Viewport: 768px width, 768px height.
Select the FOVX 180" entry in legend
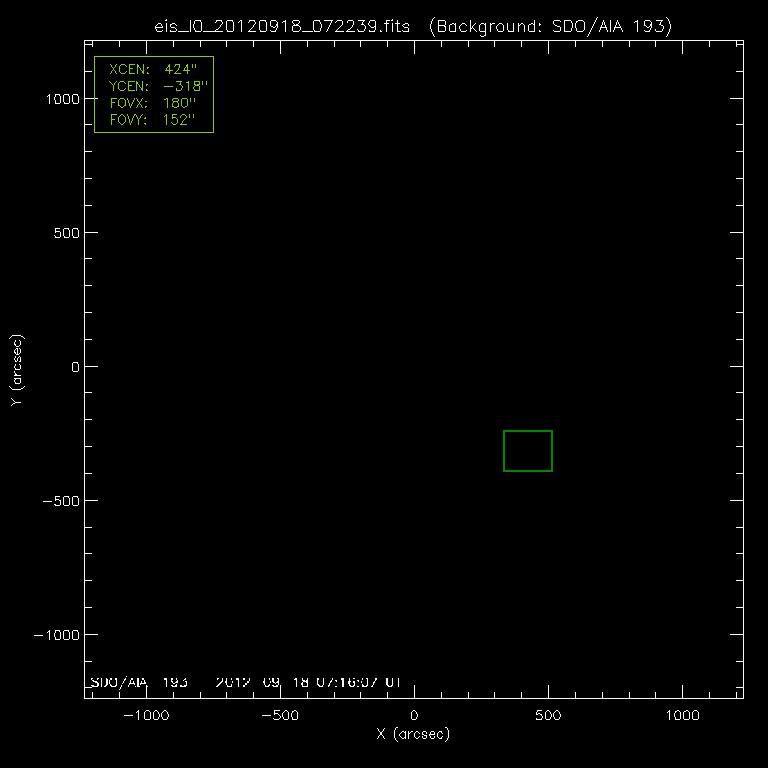pyautogui.click(x=153, y=104)
